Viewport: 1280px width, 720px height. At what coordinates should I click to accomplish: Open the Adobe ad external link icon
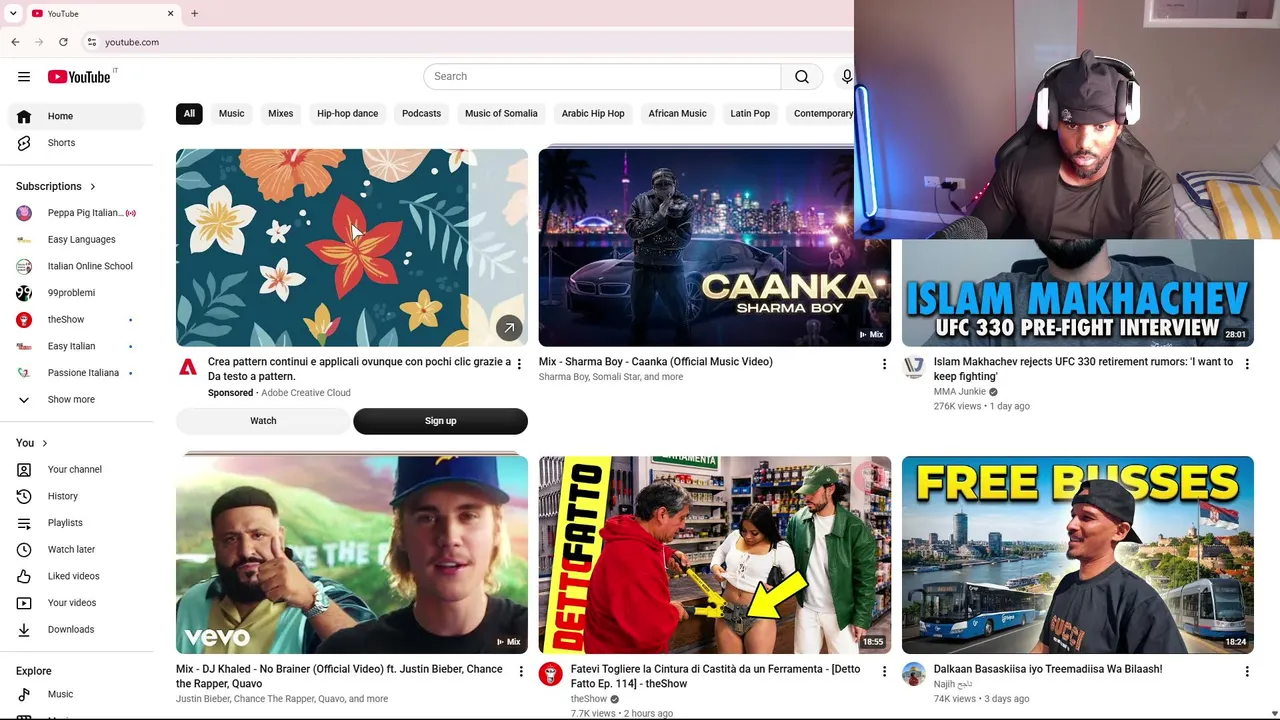click(x=509, y=328)
